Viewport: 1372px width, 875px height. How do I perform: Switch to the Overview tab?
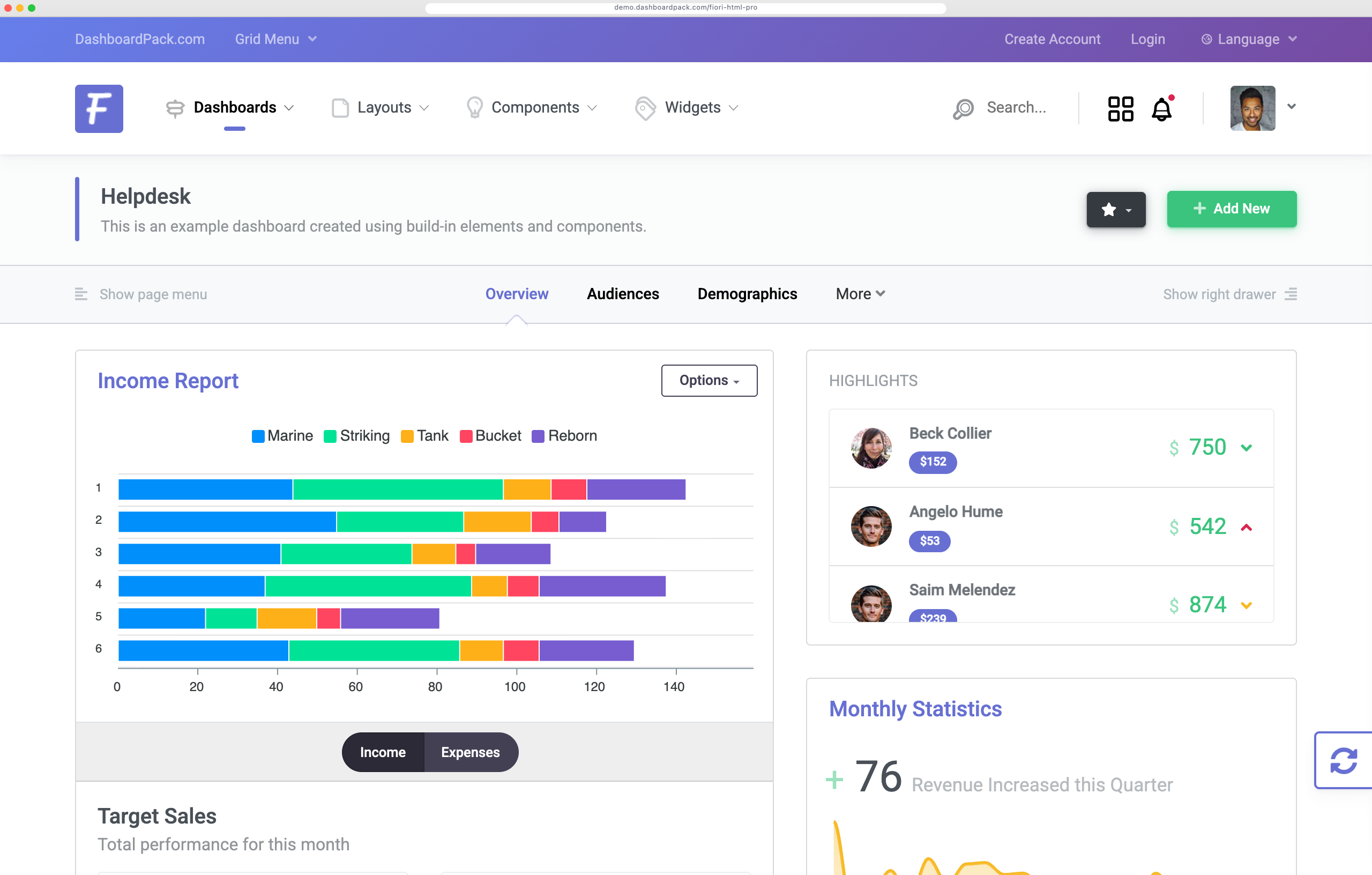point(516,294)
